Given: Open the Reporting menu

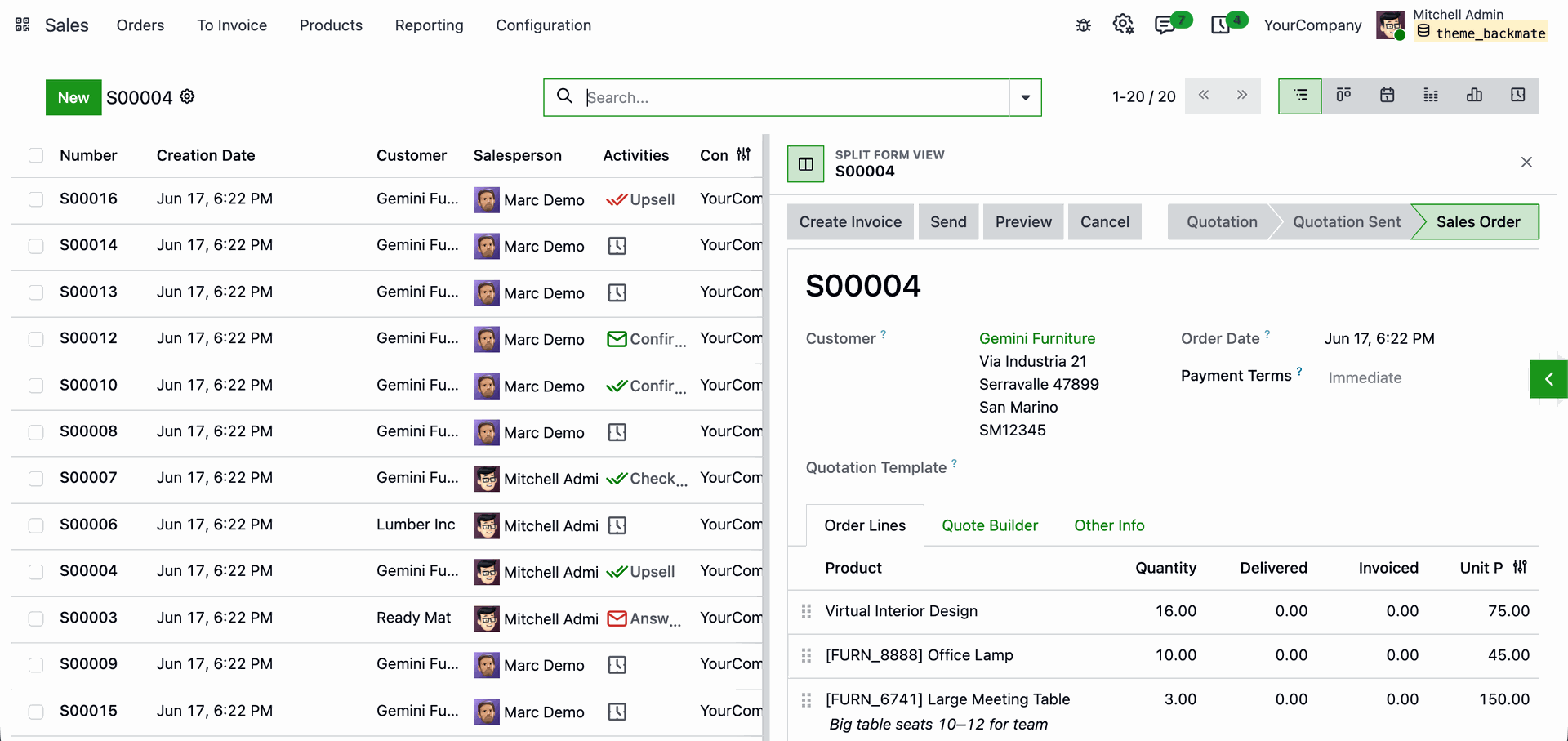Looking at the screenshot, I should coord(429,25).
